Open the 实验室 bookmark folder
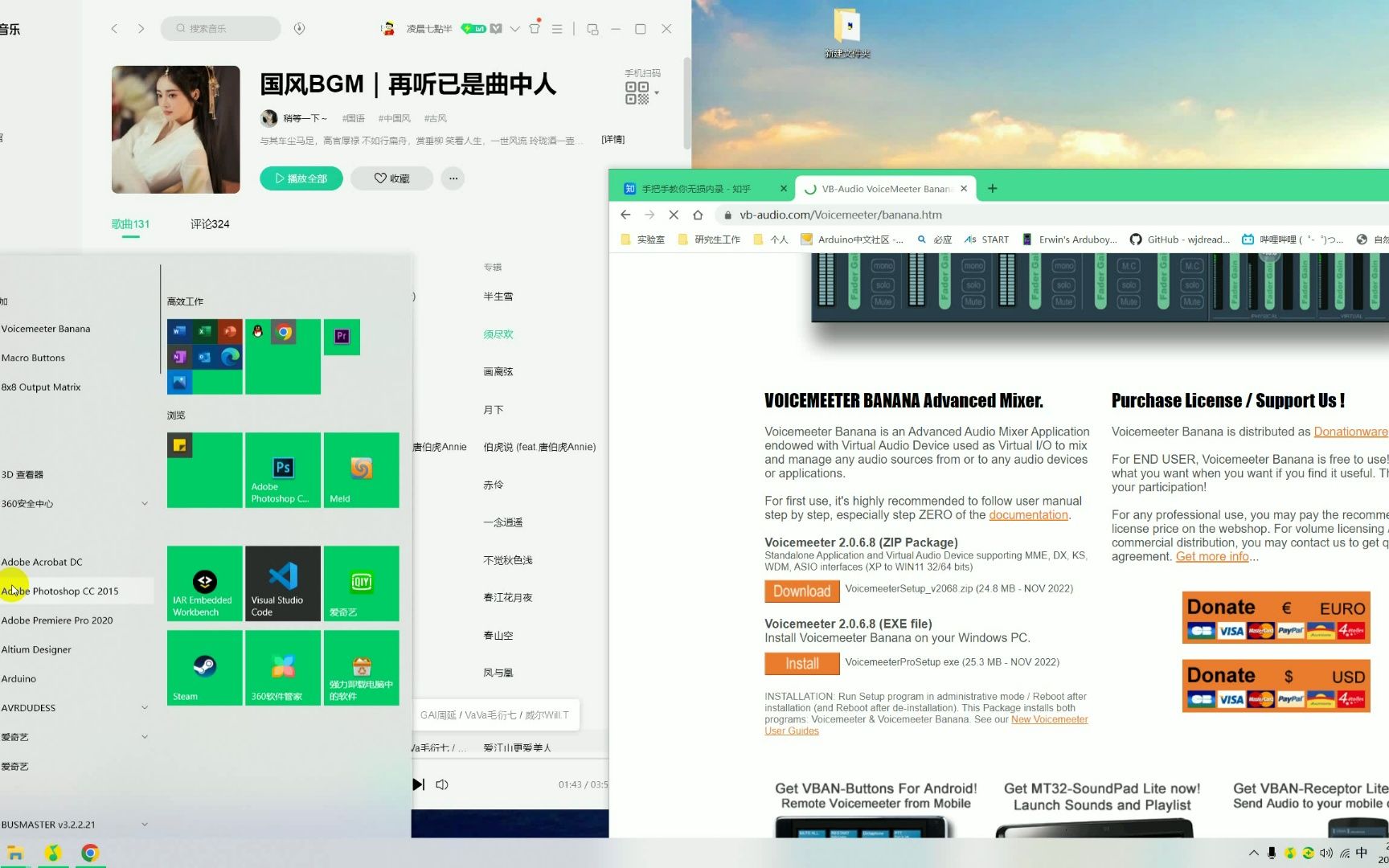 point(643,240)
